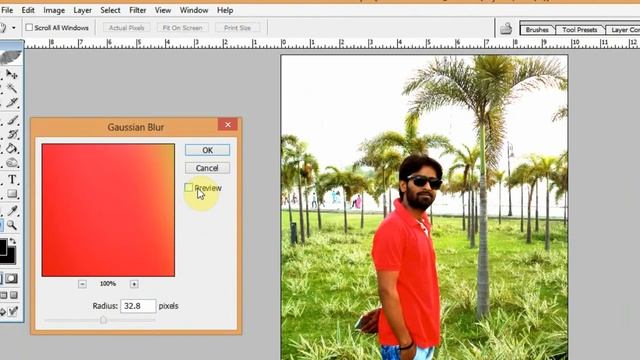The image size is (640, 360).
Task: Open the View menu
Action: pos(163,10)
